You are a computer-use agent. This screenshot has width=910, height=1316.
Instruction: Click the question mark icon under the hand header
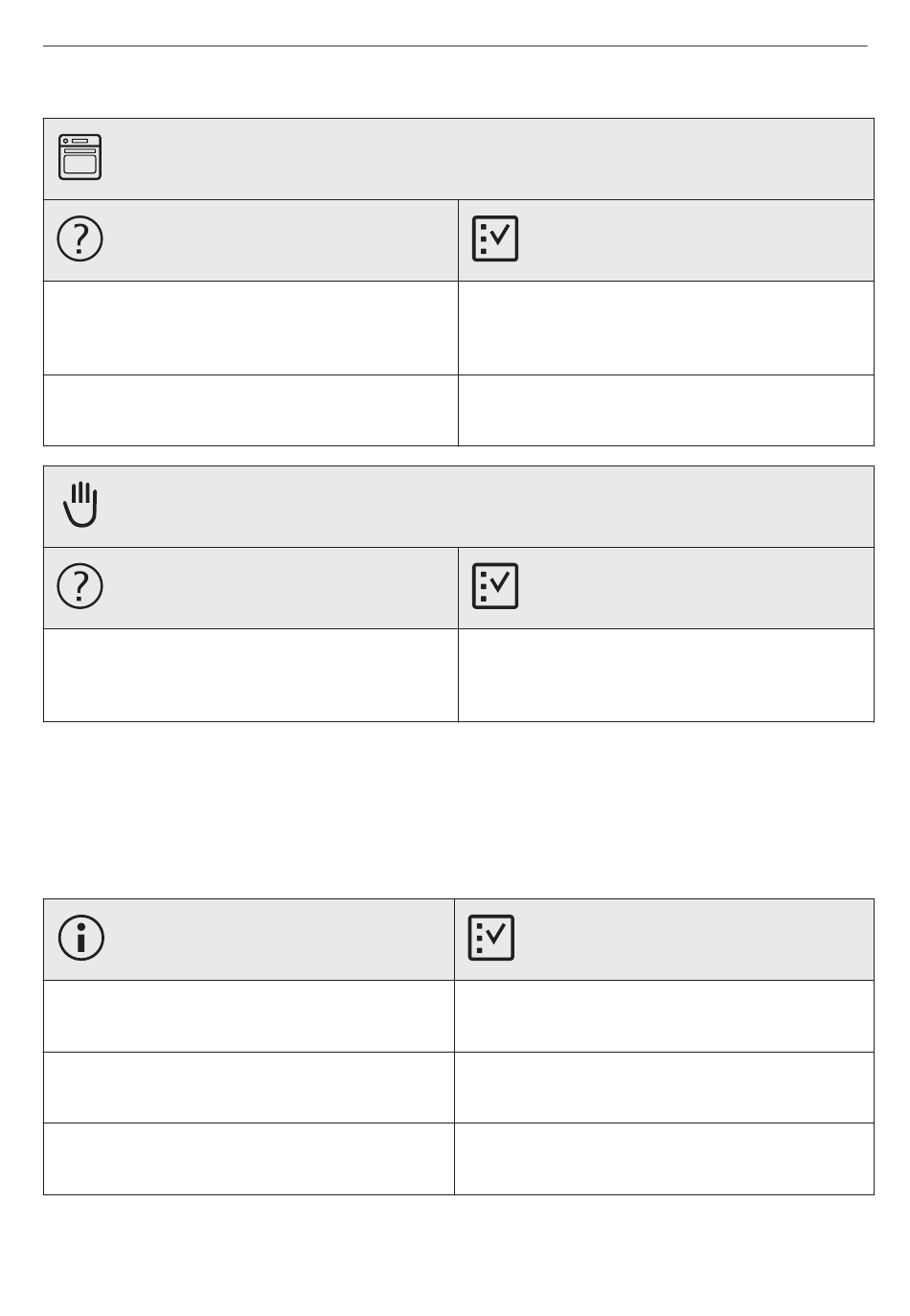tap(80, 586)
